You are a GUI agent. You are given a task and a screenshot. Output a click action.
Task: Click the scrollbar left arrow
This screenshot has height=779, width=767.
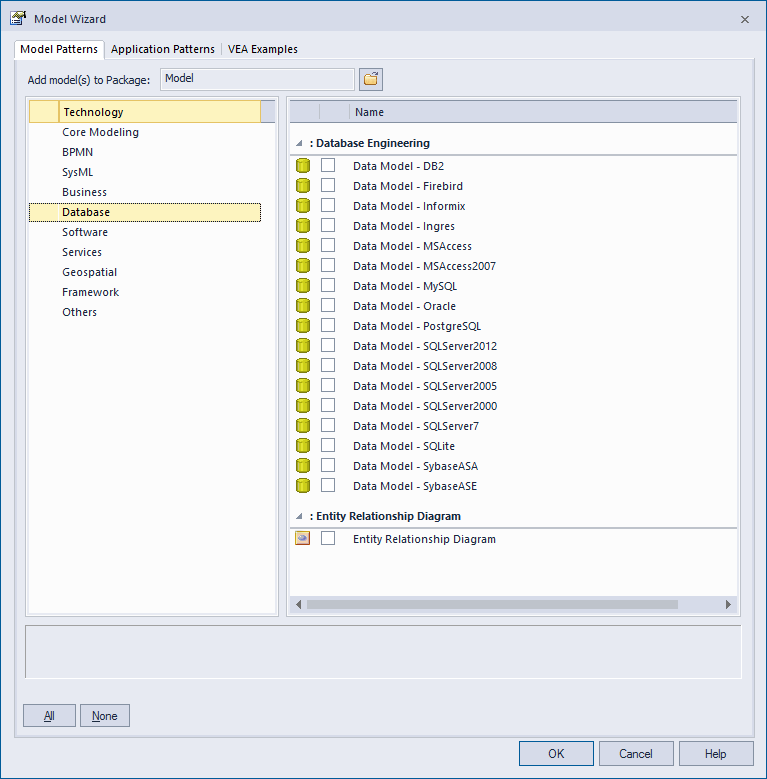tap(298, 604)
